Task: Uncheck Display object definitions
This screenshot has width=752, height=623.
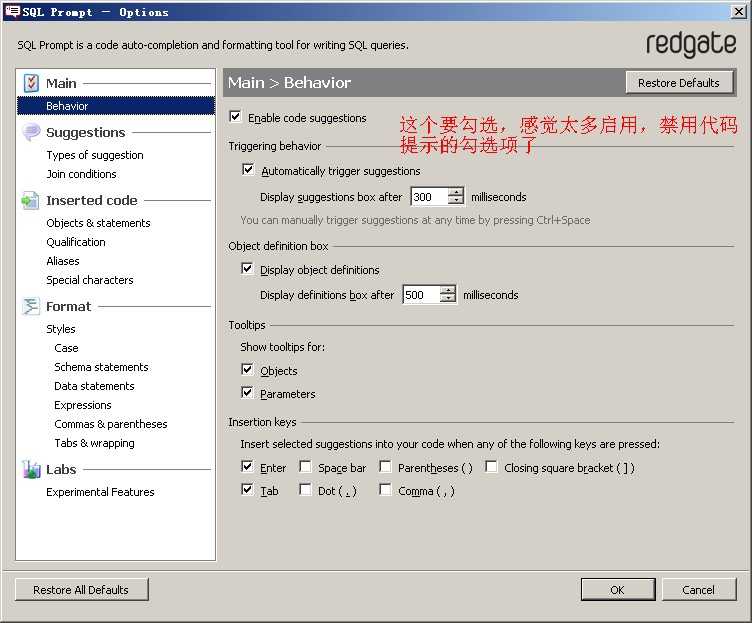Action: (247, 269)
